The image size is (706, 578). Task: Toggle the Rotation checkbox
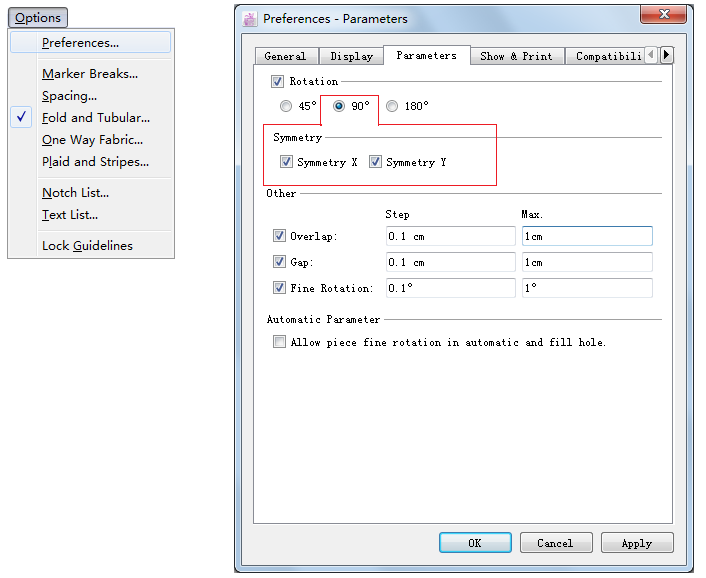pyautogui.click(x=277, y=81)
